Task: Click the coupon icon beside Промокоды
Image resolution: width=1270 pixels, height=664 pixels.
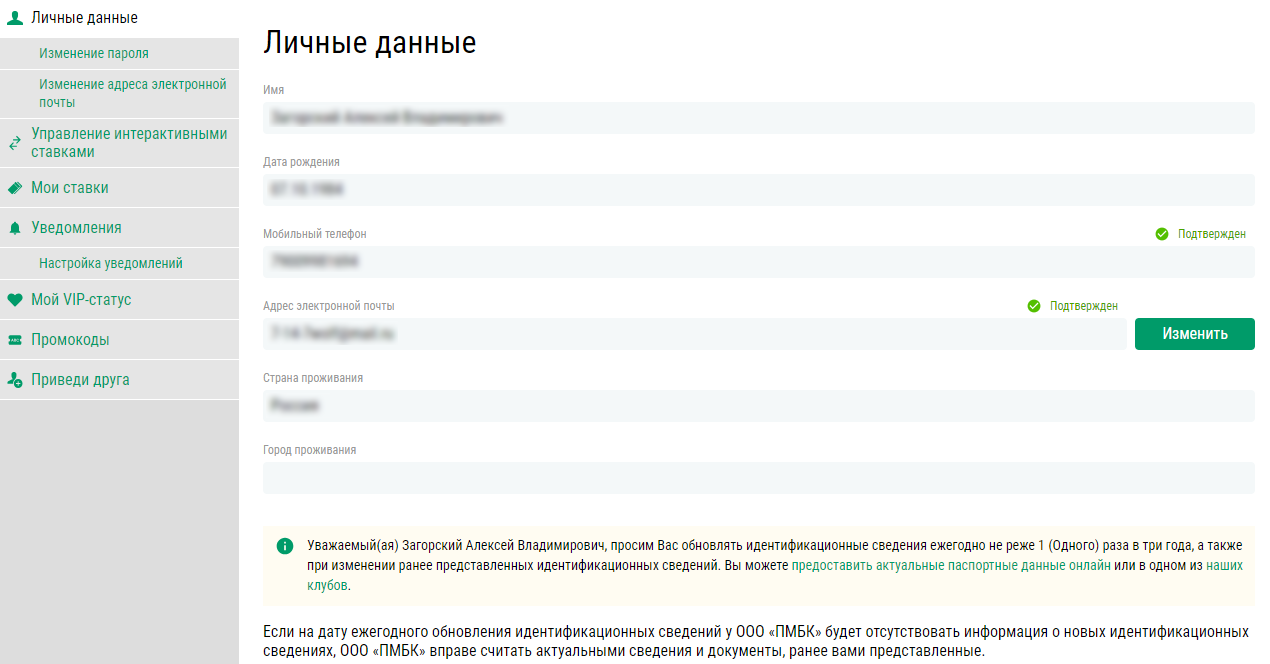Action: (x=14, y=340)
